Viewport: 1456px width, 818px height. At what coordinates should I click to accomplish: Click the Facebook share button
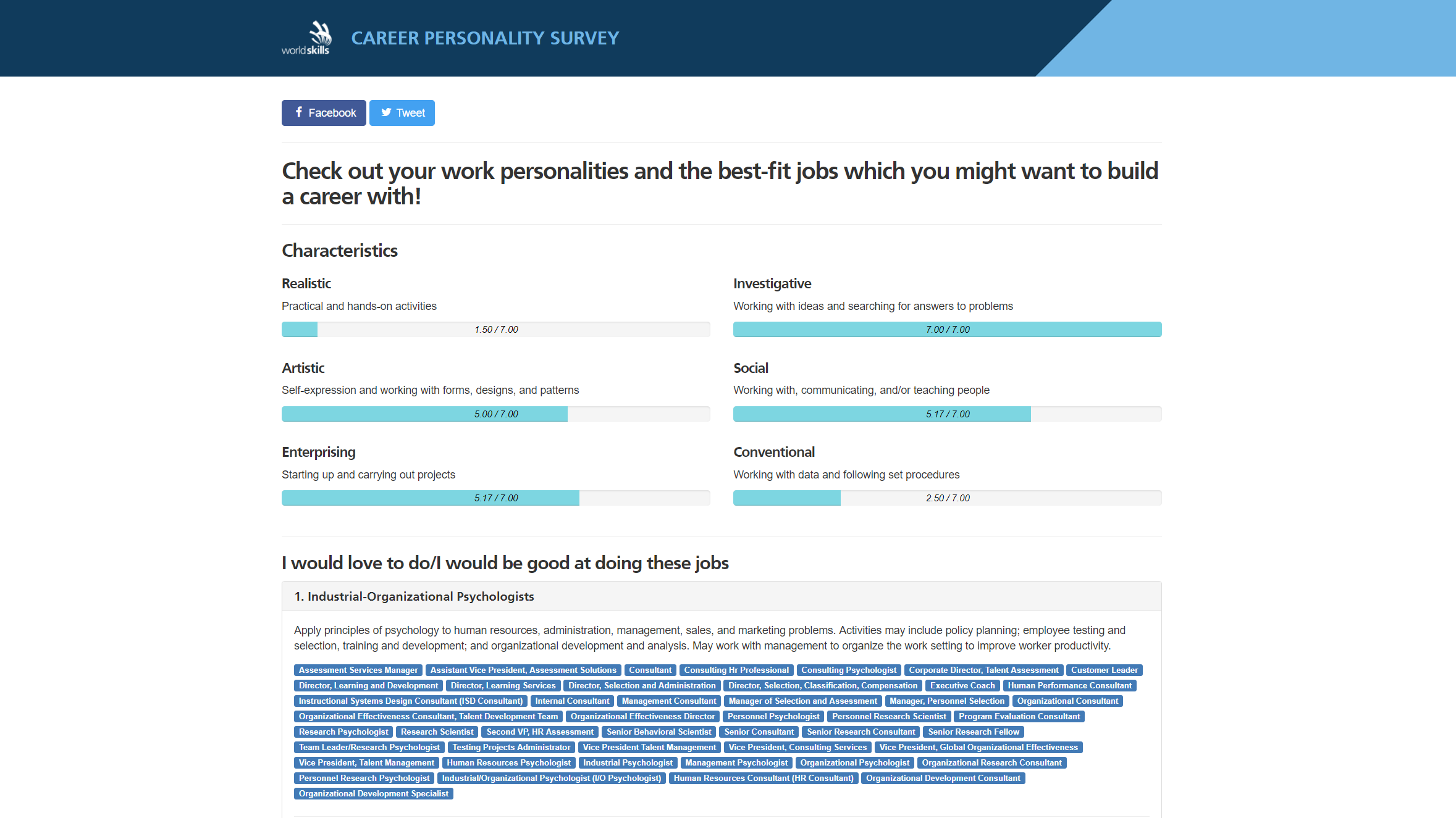324,113
